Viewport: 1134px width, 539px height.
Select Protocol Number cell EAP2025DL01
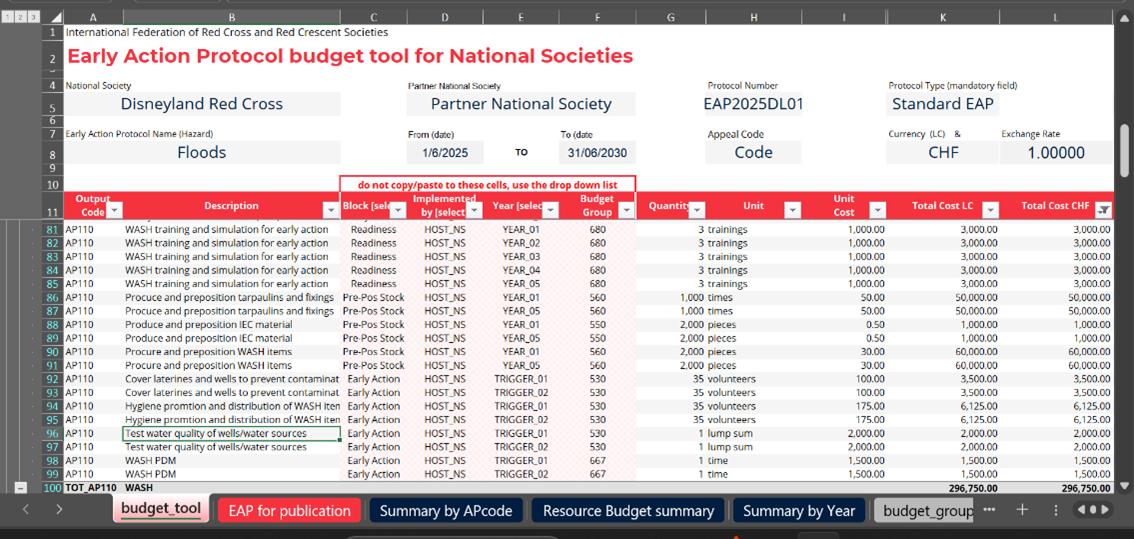point(753,104)
